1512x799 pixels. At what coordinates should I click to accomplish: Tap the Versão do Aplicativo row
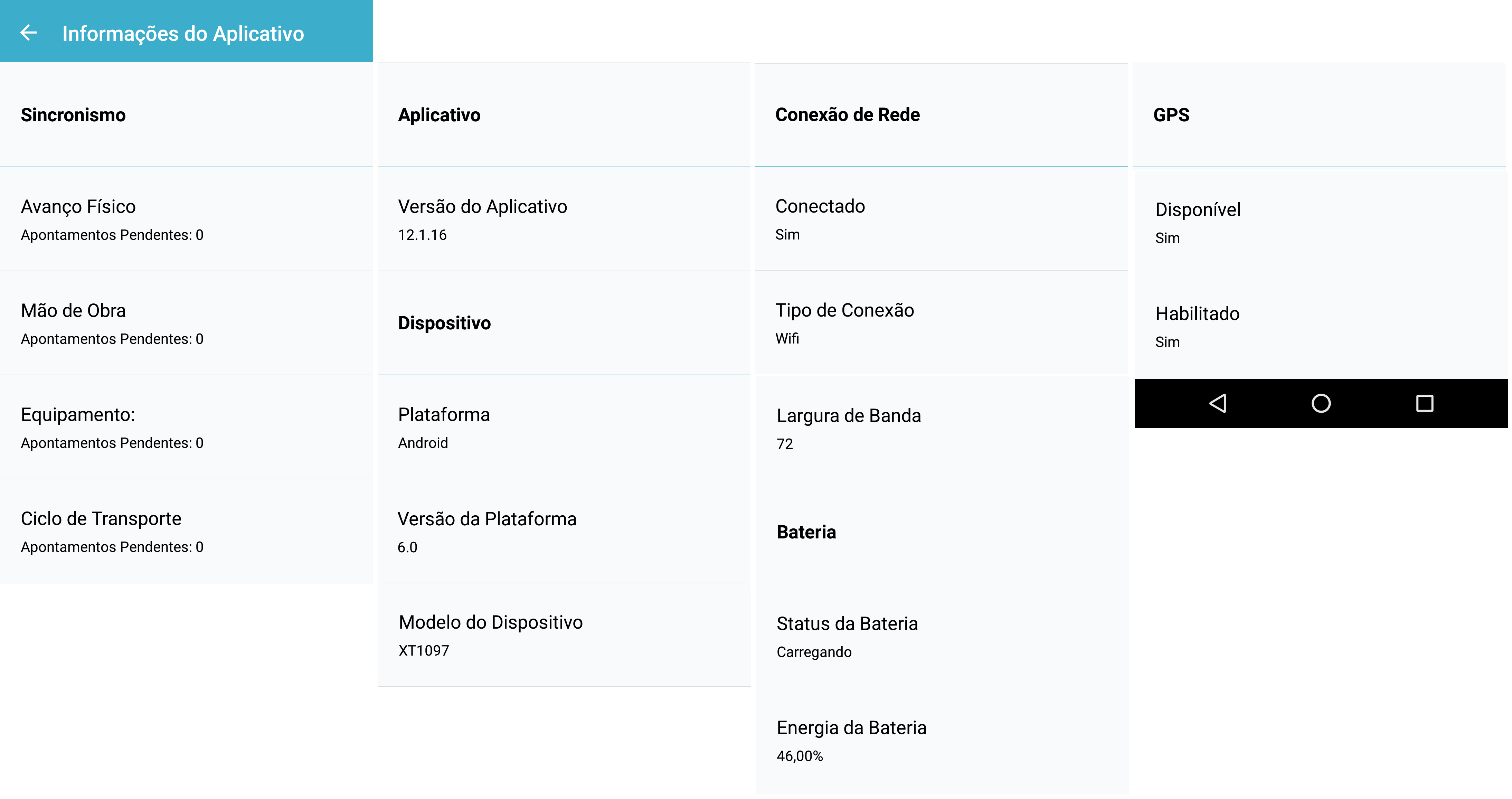564,219
